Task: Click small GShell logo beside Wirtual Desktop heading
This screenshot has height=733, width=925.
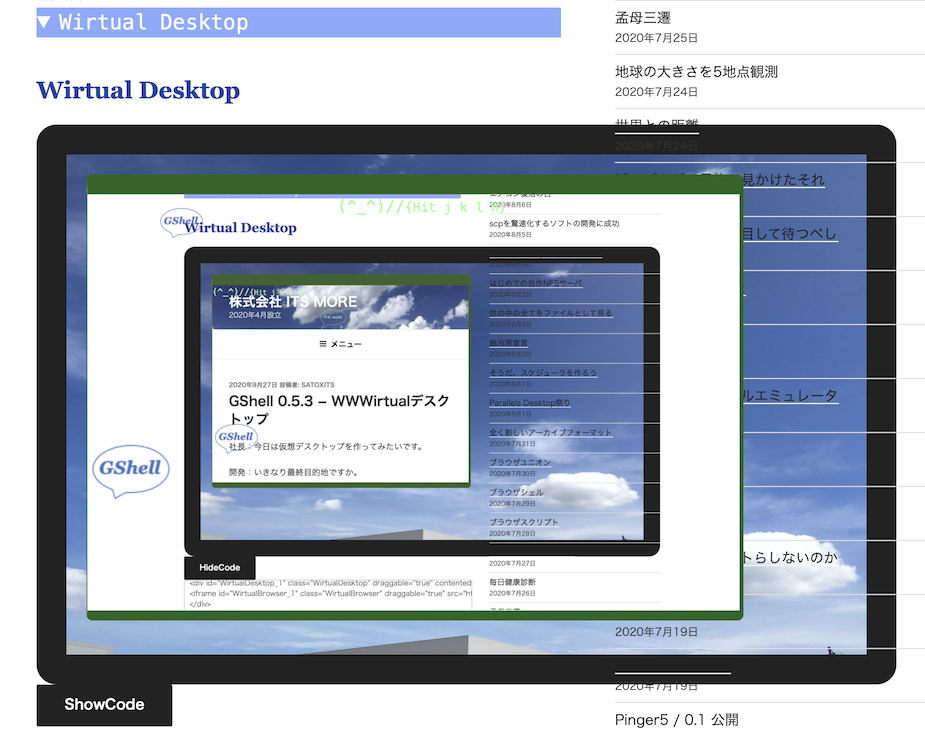Action: [x=182, y=222]
